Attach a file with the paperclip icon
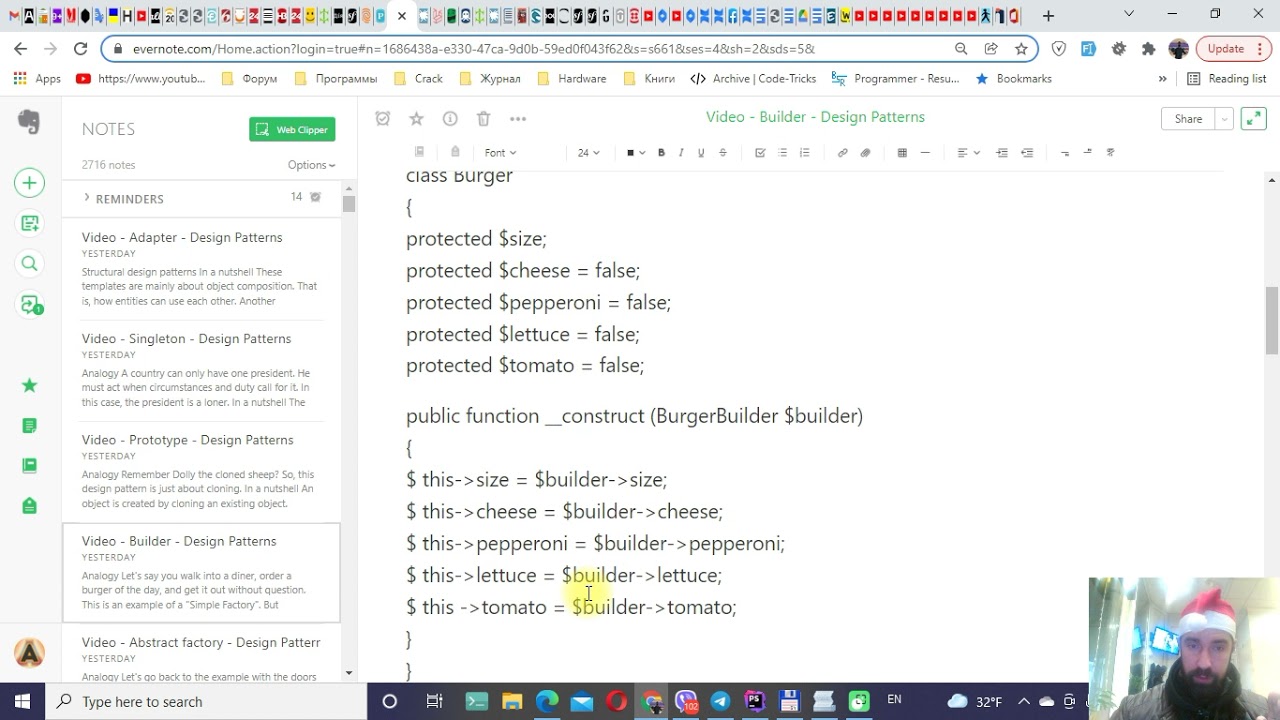 click(865, 153)
